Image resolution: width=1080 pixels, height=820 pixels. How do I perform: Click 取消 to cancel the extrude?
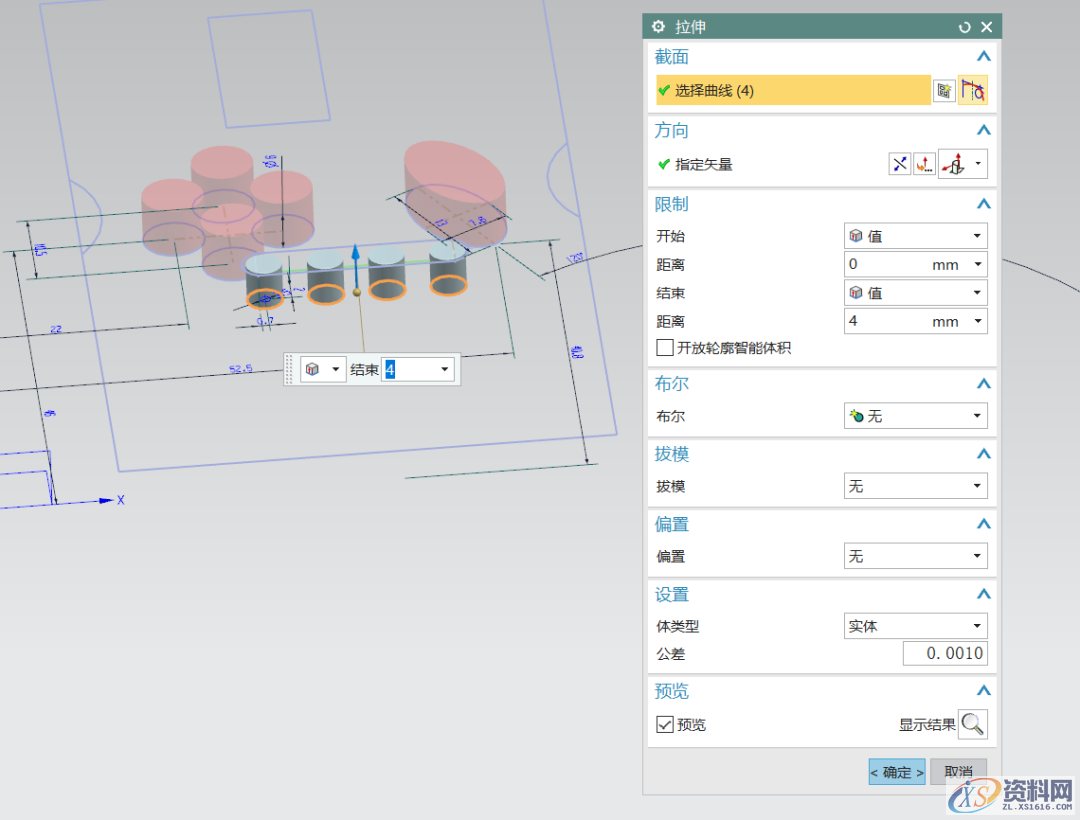[957, 771]
